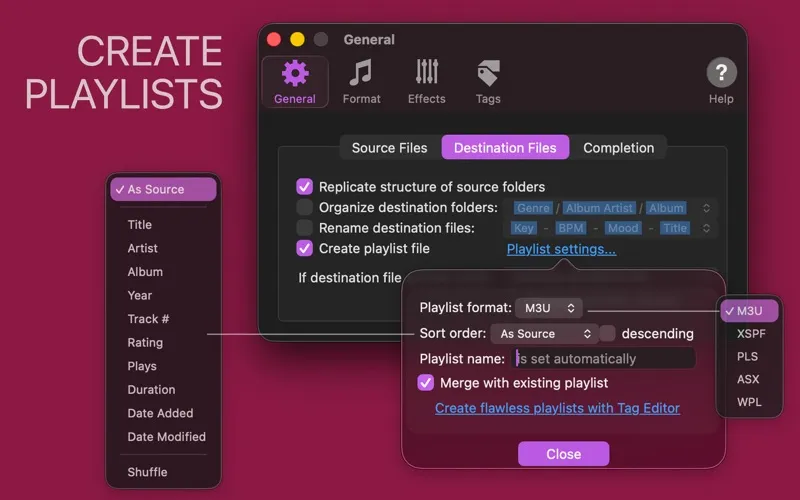The height and width of the screenshot is (500, 800).
Task: Select the Album folder token
Action: [666, 208]
